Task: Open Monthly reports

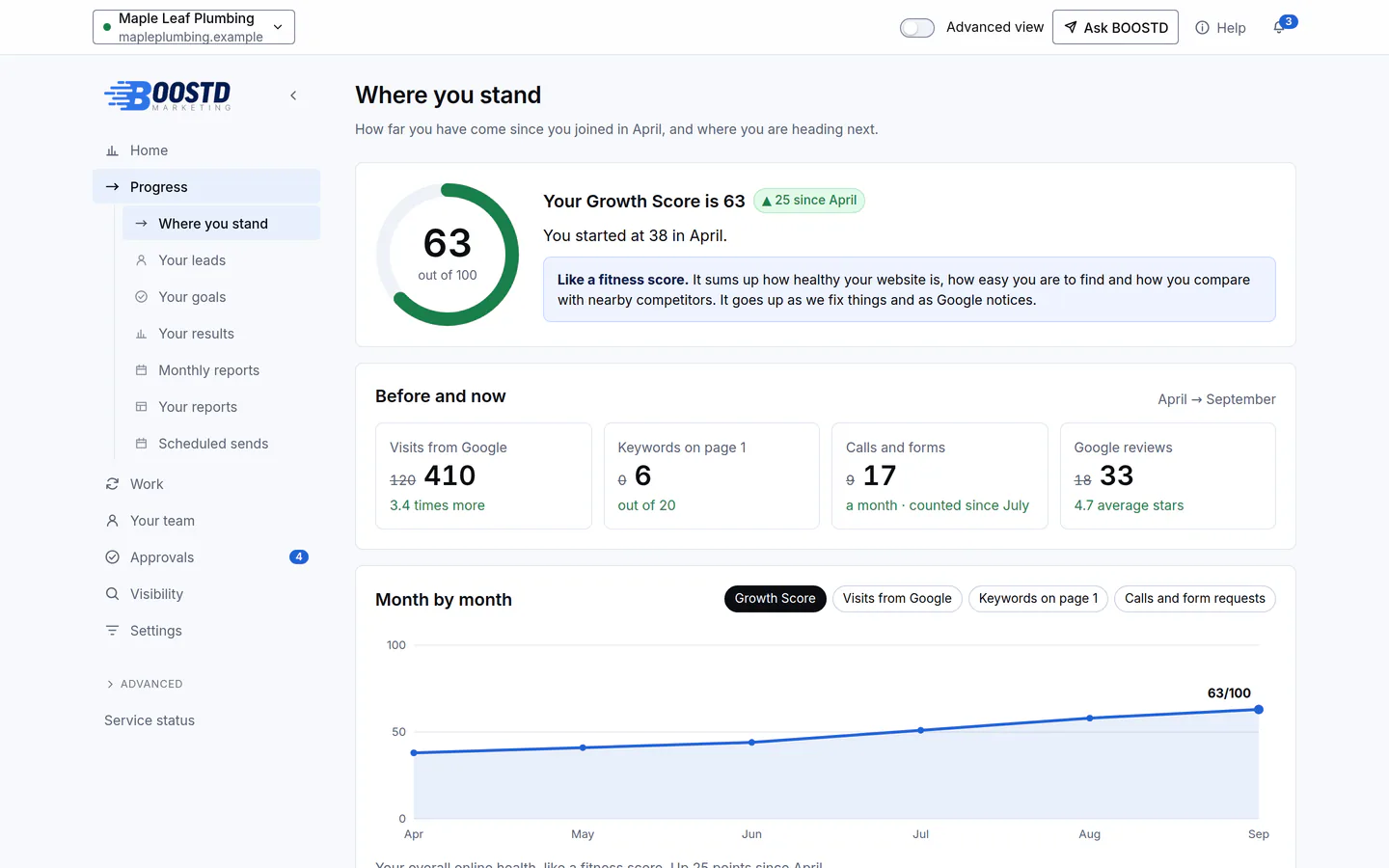Action: (221, 370)
